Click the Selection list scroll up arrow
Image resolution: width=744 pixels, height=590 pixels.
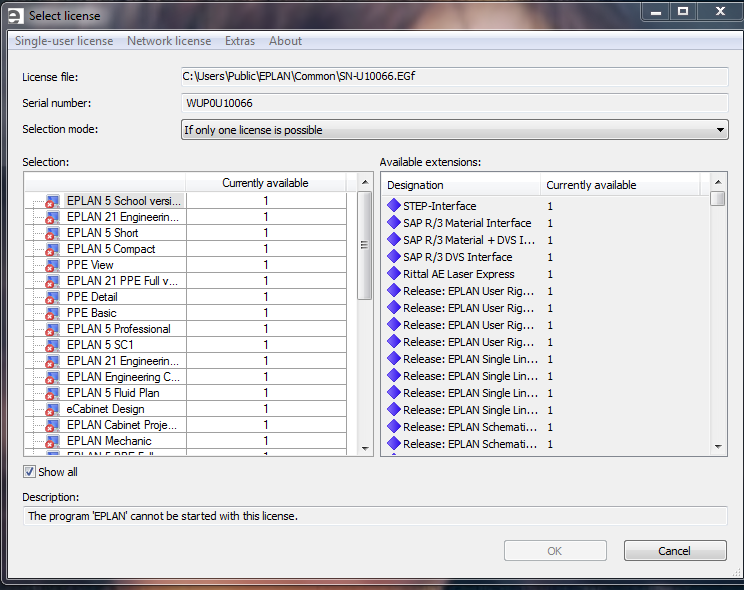(365, 182)
